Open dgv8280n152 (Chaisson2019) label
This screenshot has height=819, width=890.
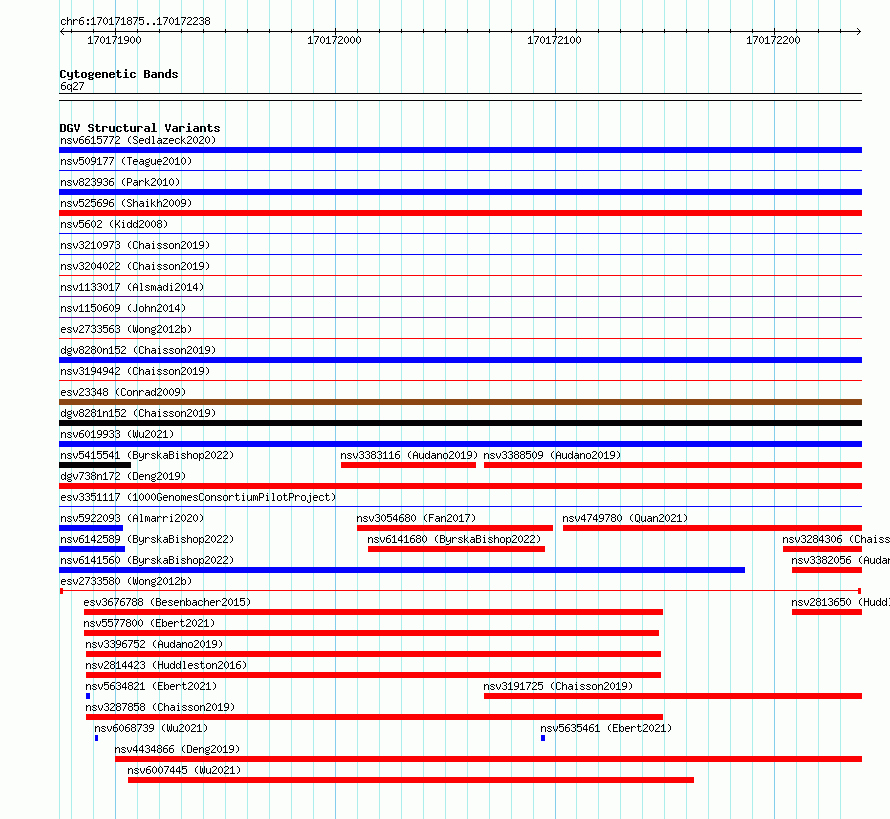(x=138, y=350)
